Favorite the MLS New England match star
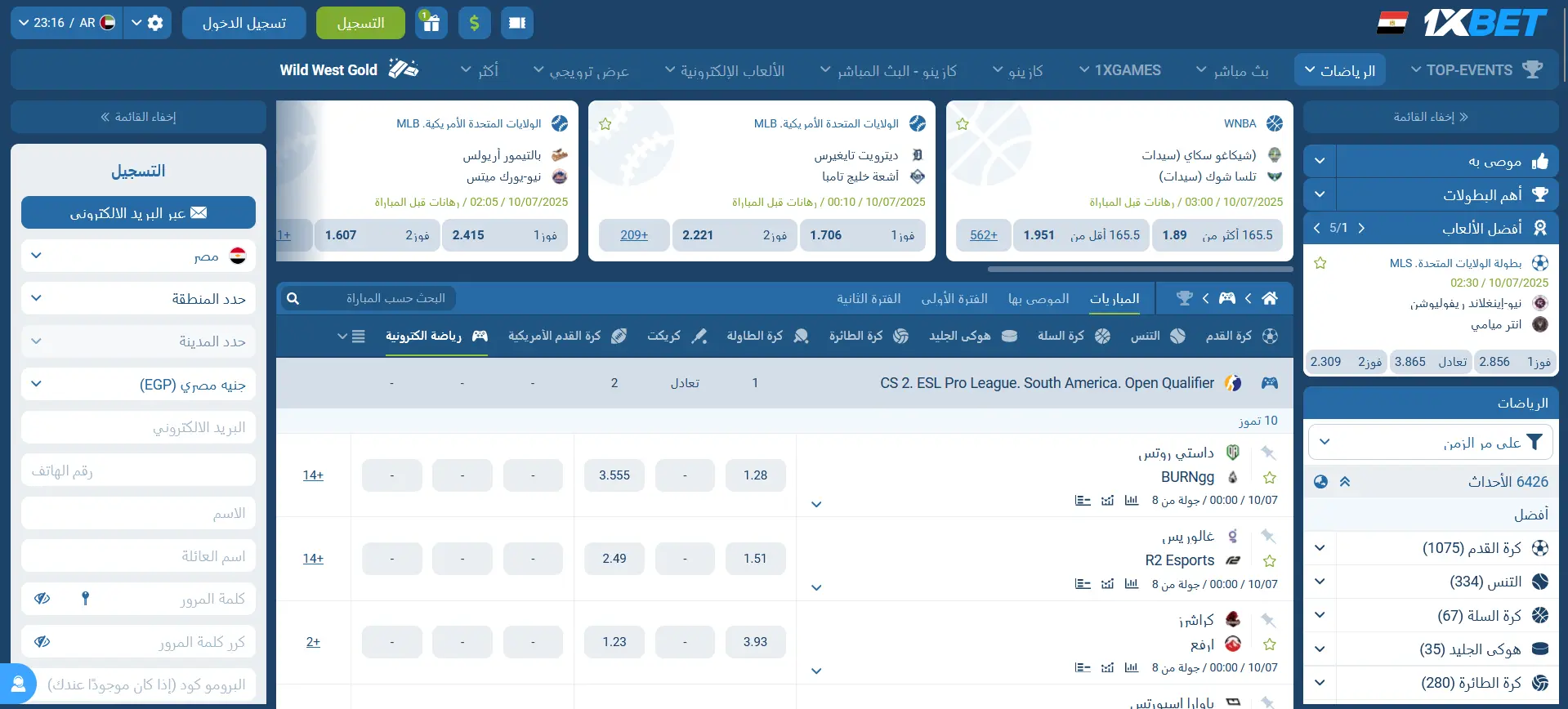The image size is (1568, 709). tap(1320, 263)
